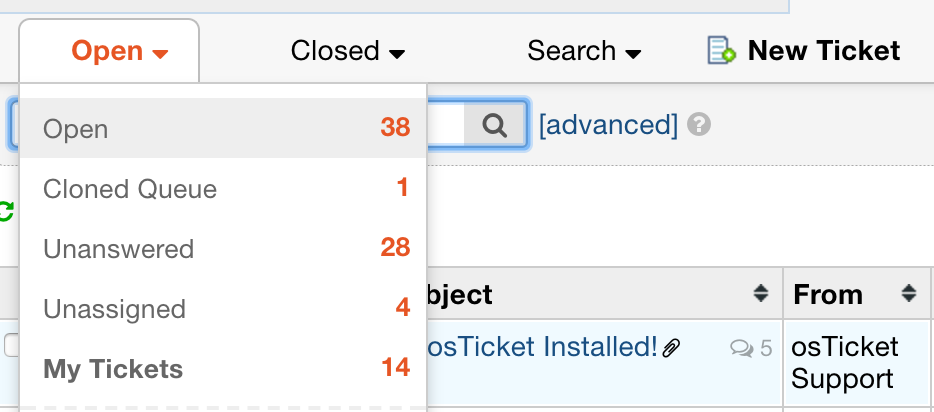Screen dimensions: 934x412
Task: Focus the ticket search input field
Action: click(x=445, y=125)
